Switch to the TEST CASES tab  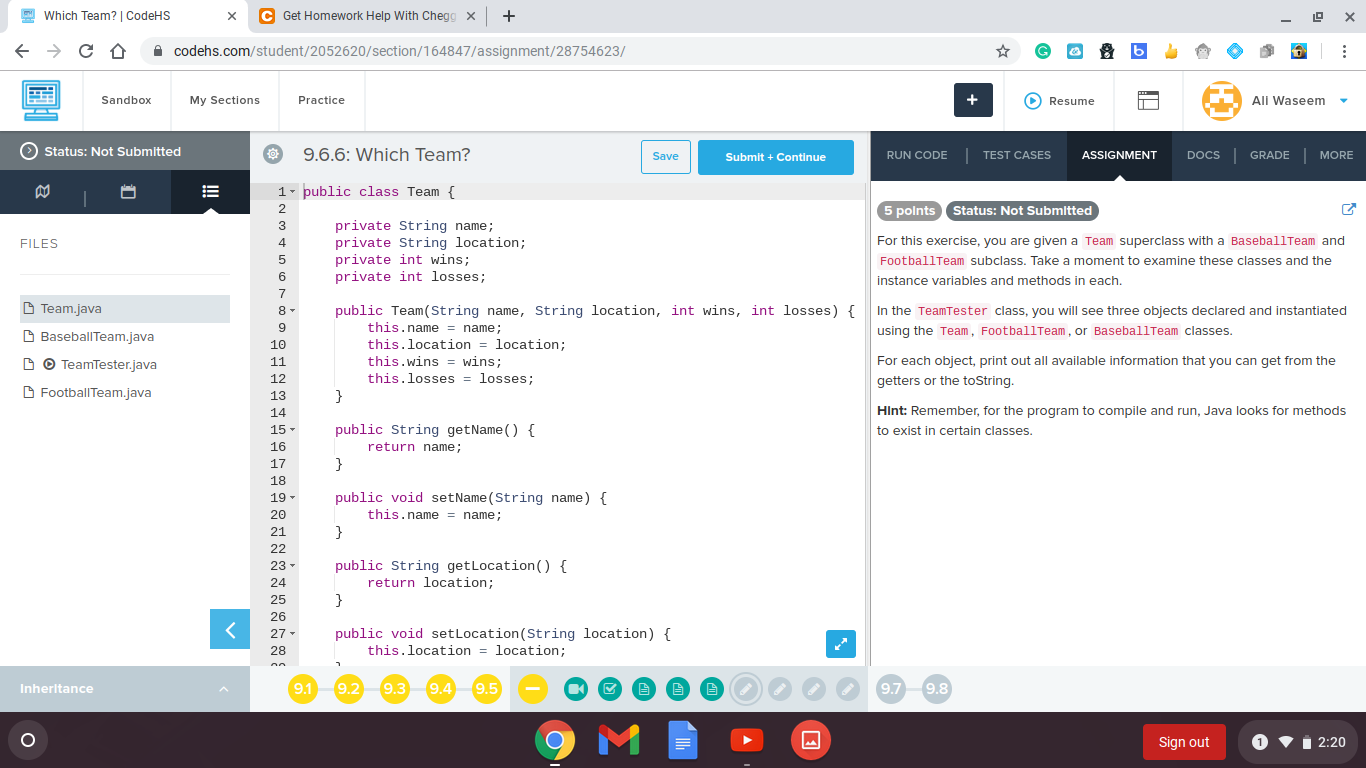pos(1016,155)
